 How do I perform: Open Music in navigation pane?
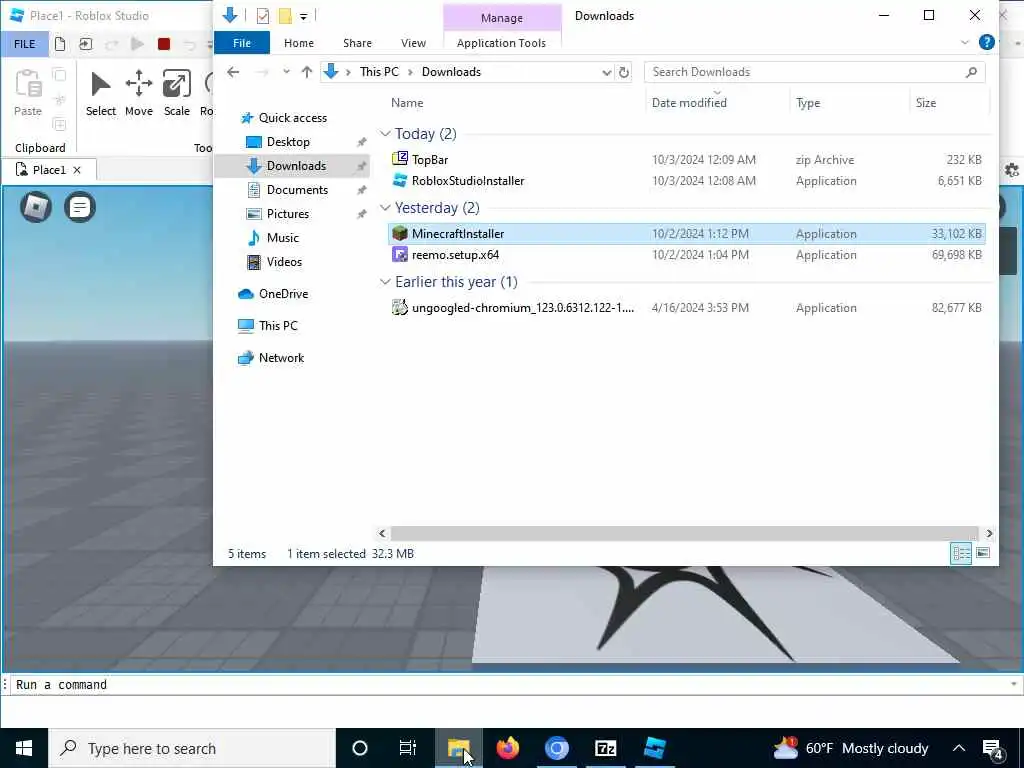point(282,238)
